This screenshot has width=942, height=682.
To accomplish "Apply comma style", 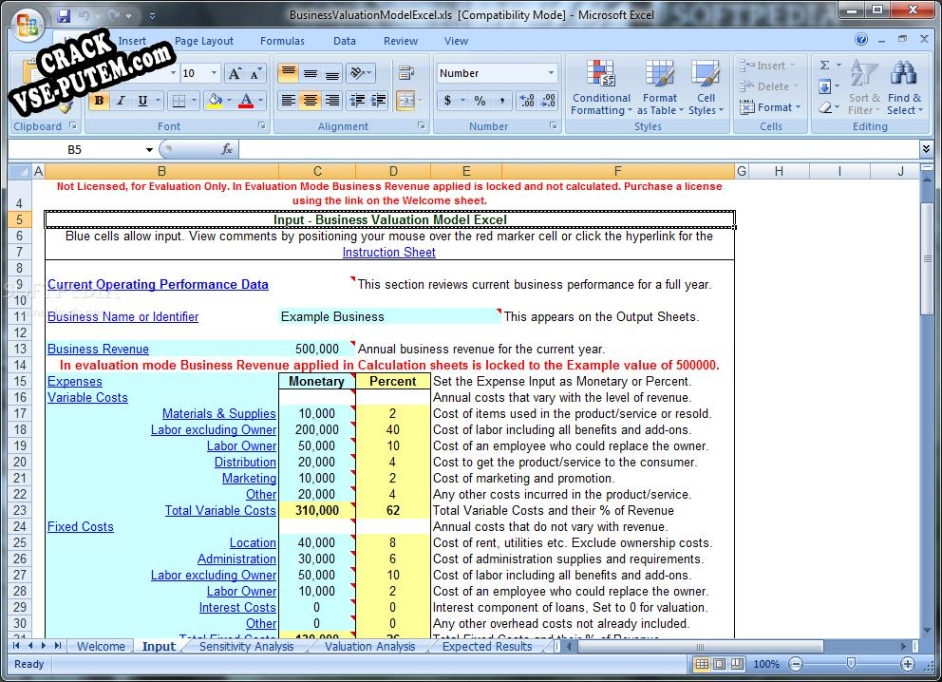I will tap(502, 100).
